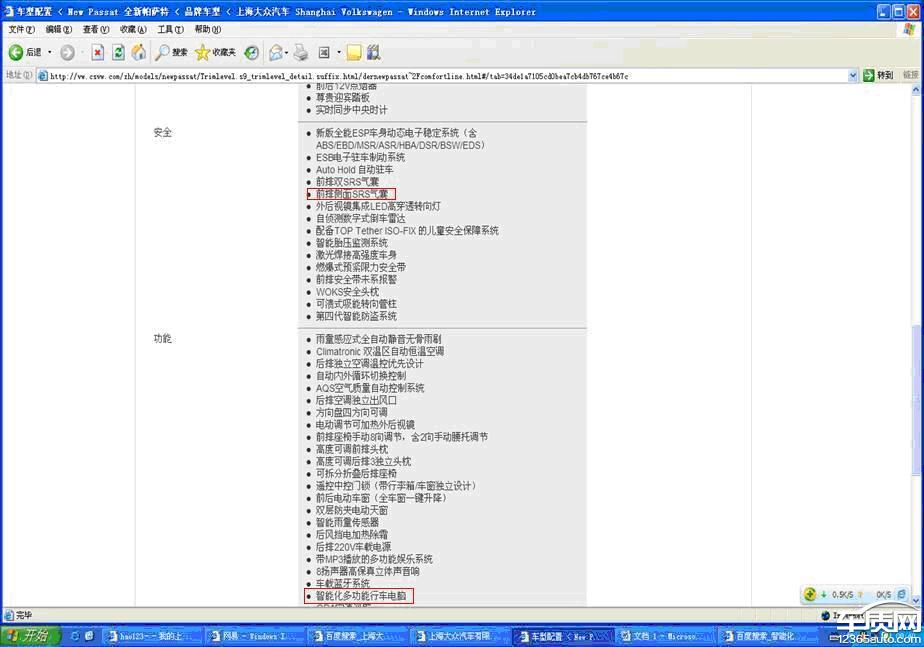Click the 链接 links toolbar label
The width and height of the screenshot is (924, 647).
point(910,75)
